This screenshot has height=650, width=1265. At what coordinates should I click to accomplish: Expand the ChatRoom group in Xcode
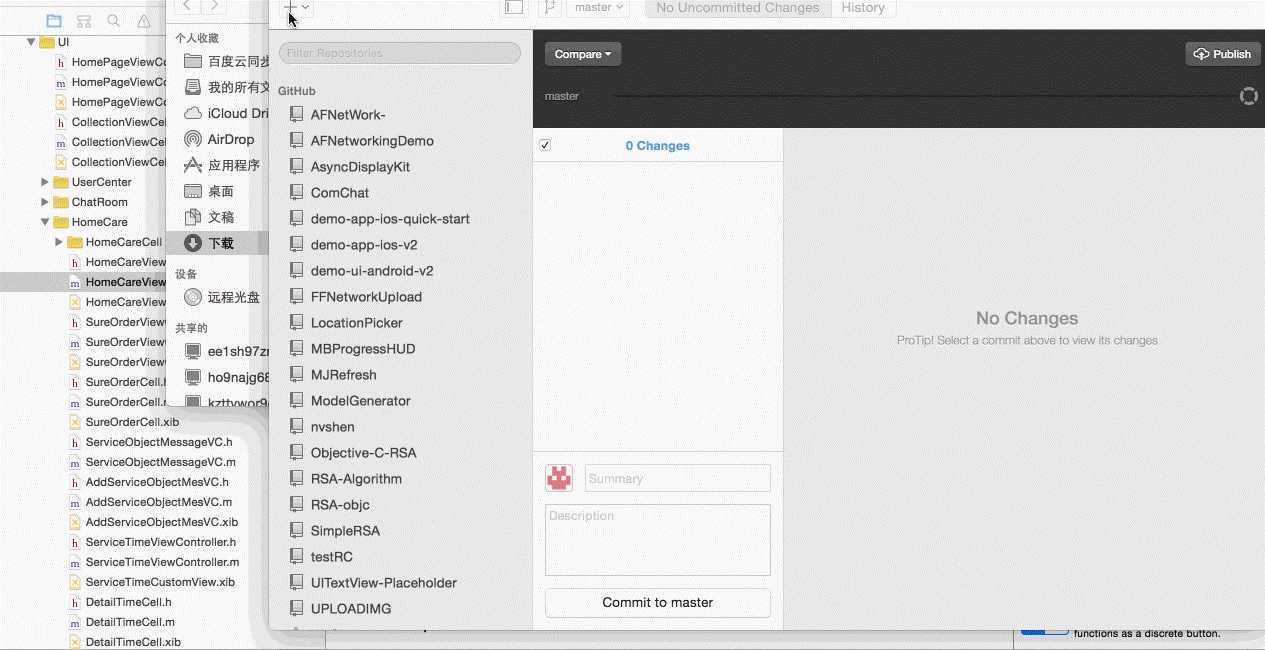coord(45,202)
